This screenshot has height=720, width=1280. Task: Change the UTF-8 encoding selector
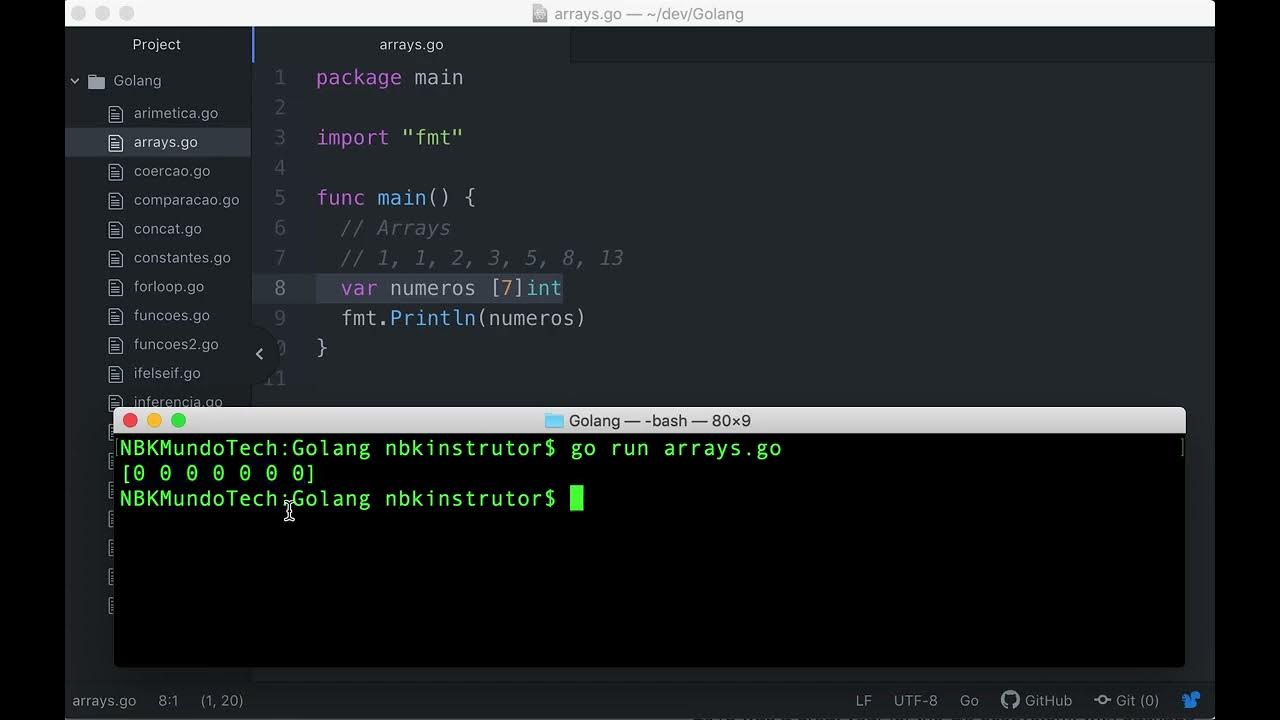tap(916, 701)
